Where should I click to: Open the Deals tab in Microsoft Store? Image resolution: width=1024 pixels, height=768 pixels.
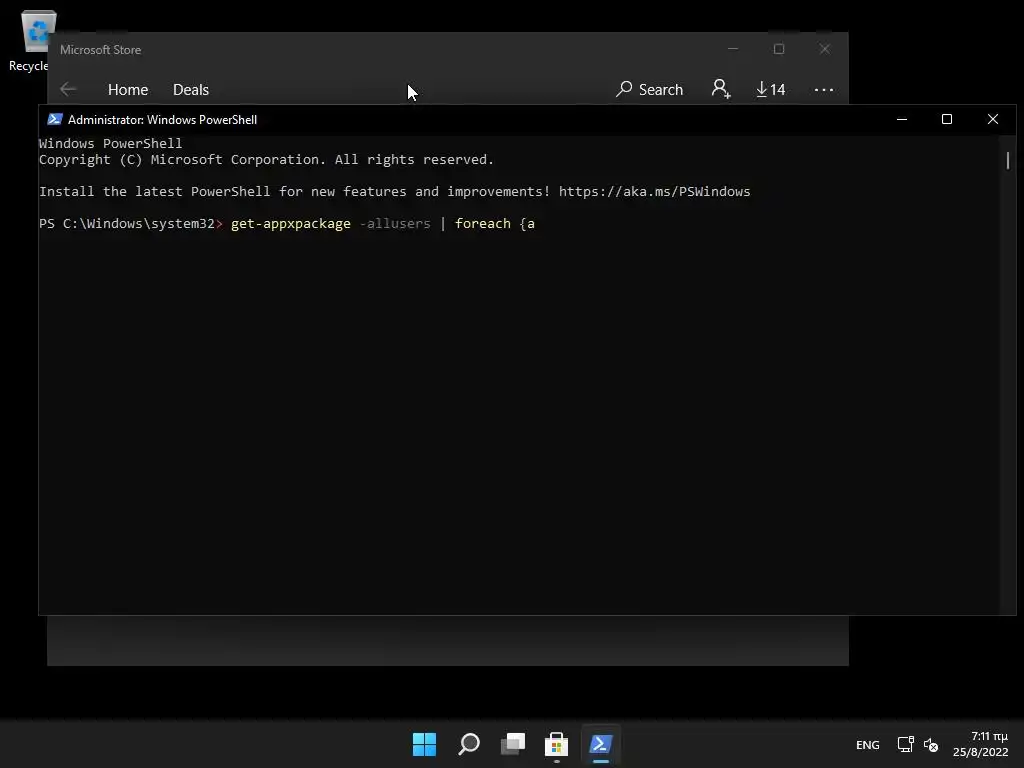(191, 89)
